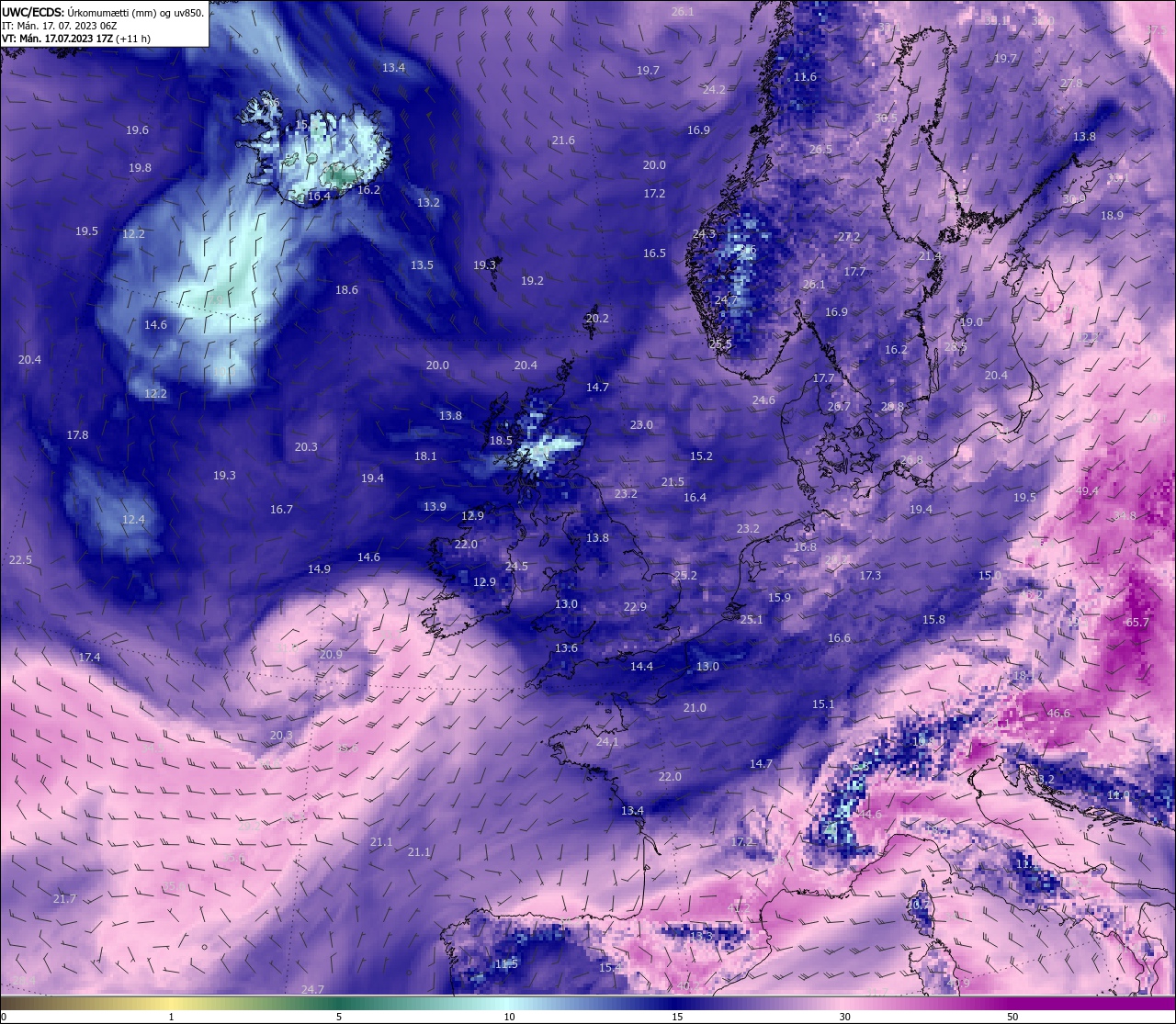Image resolution: width=1176 pixels, height=1024 pixels.
Task: Click the 13.2 value southeast of Iceland
Action: click(428, 203)
